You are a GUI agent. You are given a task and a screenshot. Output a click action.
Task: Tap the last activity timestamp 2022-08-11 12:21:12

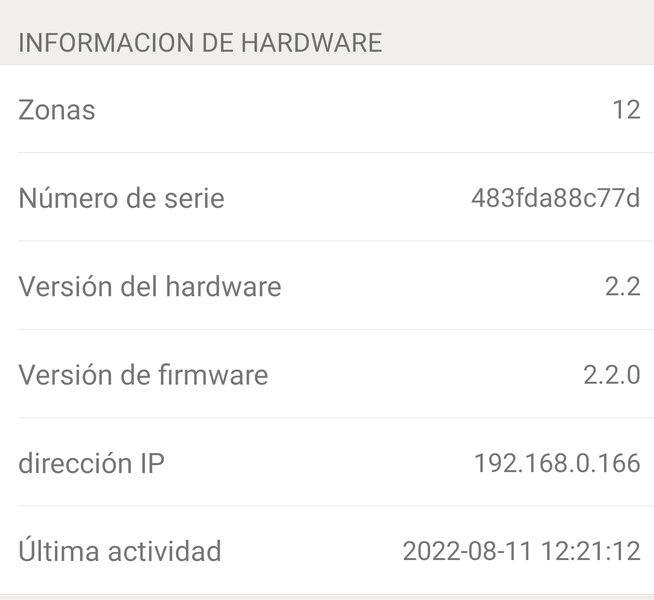(521, 551)
